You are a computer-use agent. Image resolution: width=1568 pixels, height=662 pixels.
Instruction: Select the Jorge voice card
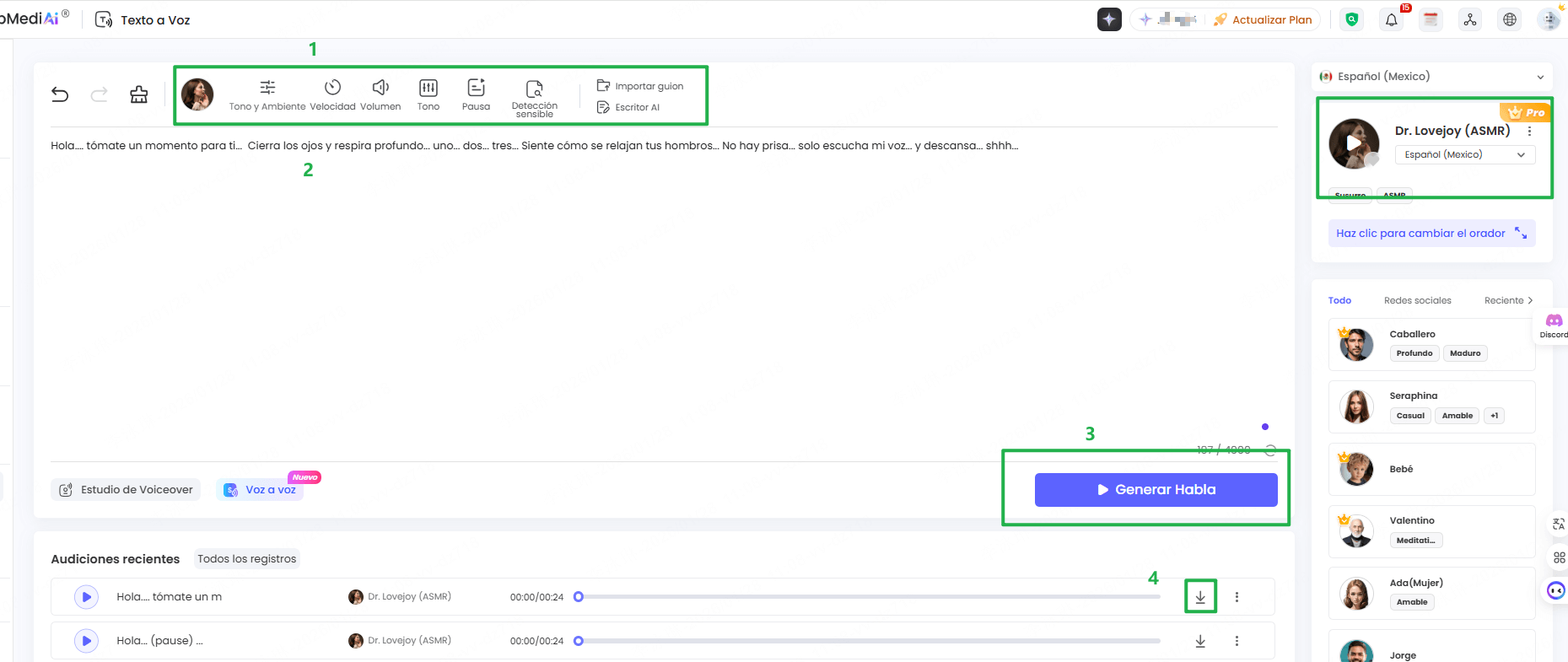click(x=1431, y=646)
